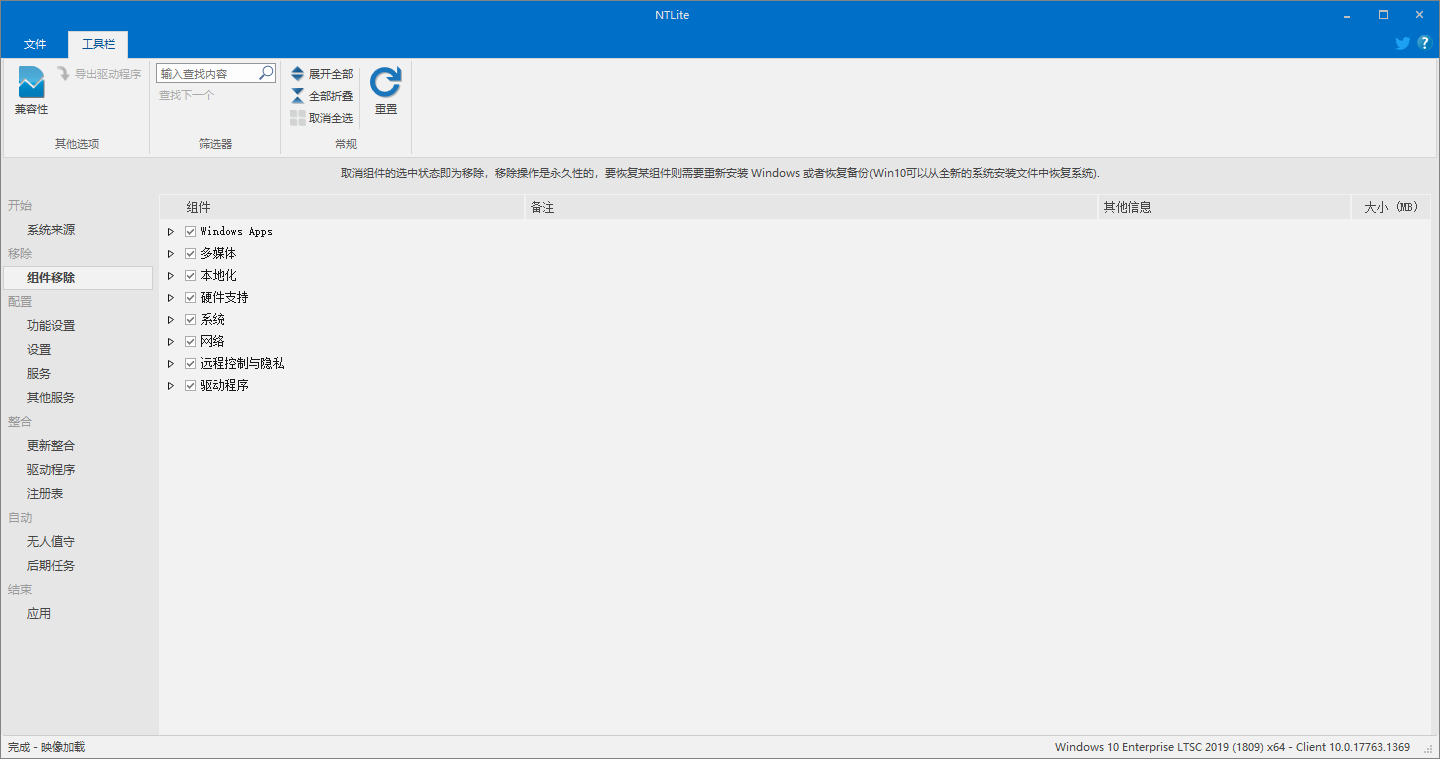The image size is (1440, 759).
Task: Click 全部折叠 collapse all icon
Action: [298, 96]
